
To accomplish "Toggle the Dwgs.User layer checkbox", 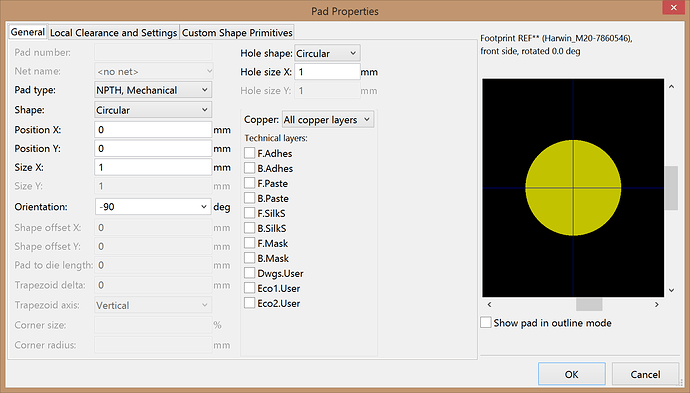I will pos(250,273).
